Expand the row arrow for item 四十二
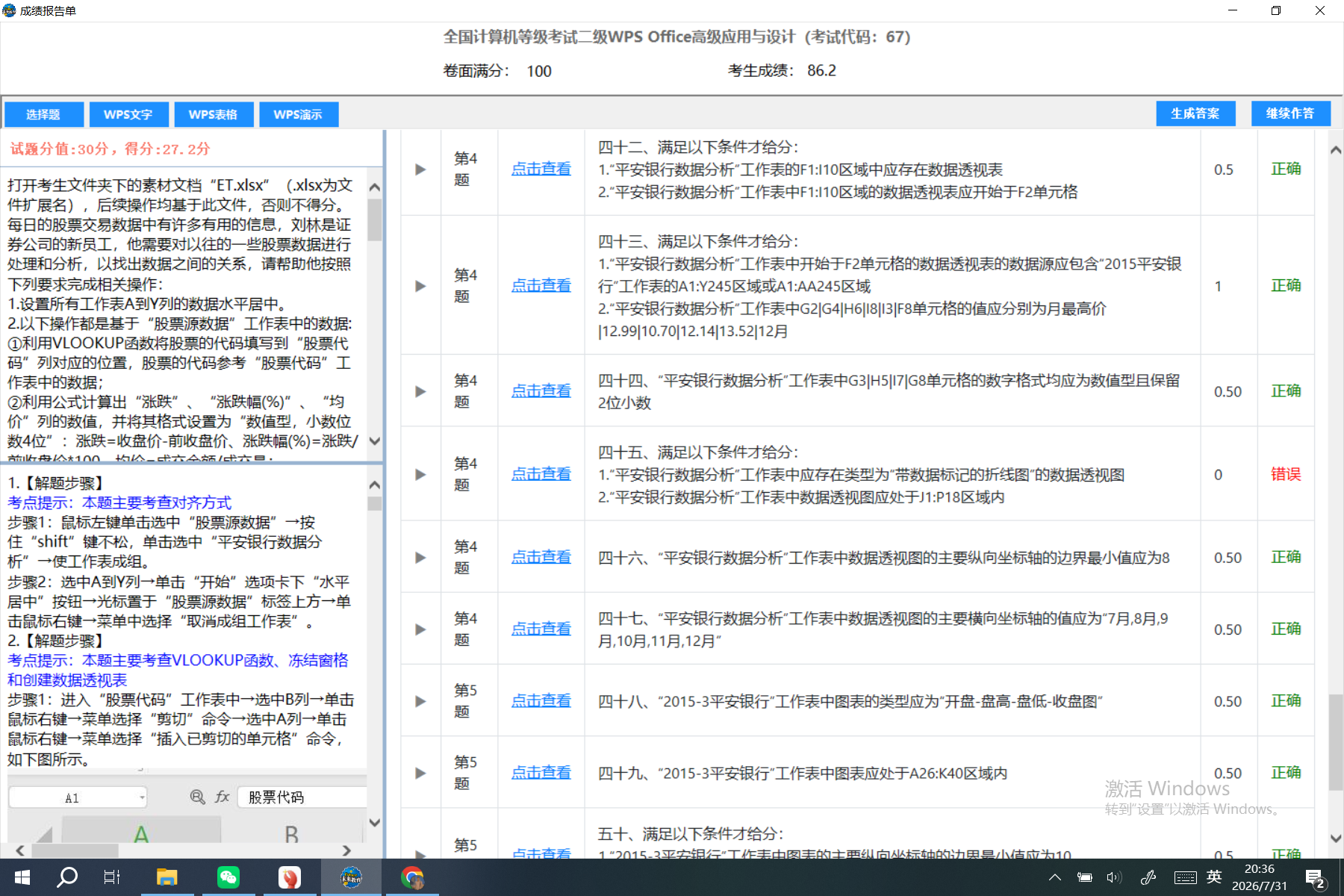Image resolution: width=1344 pixels, height=896 pixels. [420, 169]
